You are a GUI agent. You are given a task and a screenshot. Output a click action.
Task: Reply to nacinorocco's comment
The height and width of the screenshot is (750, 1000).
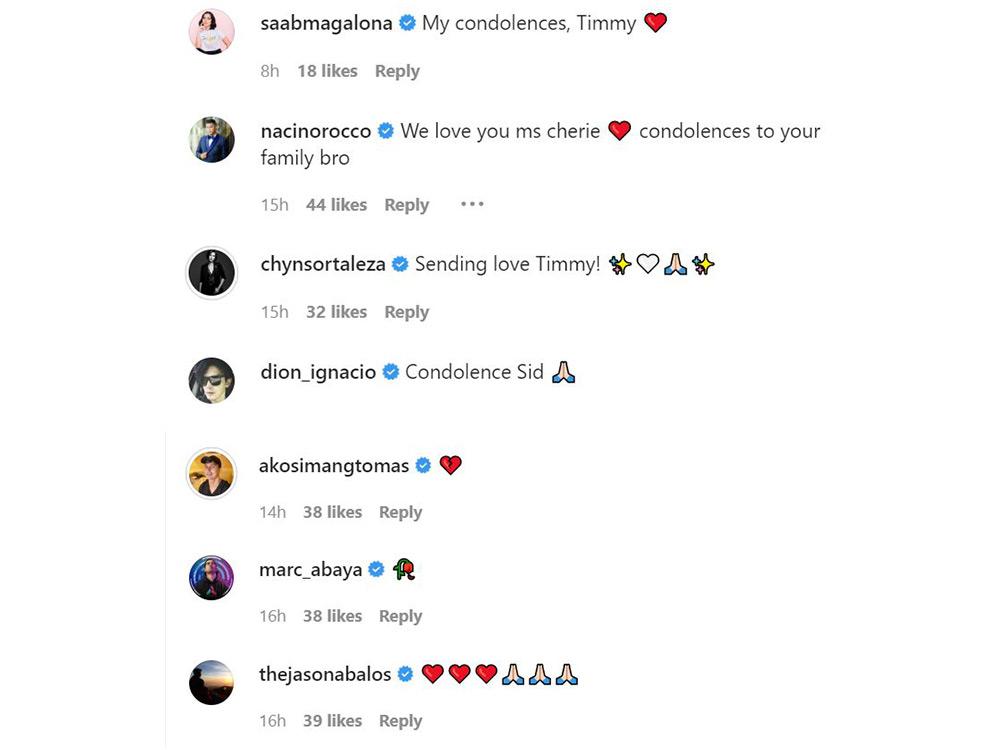407,205
